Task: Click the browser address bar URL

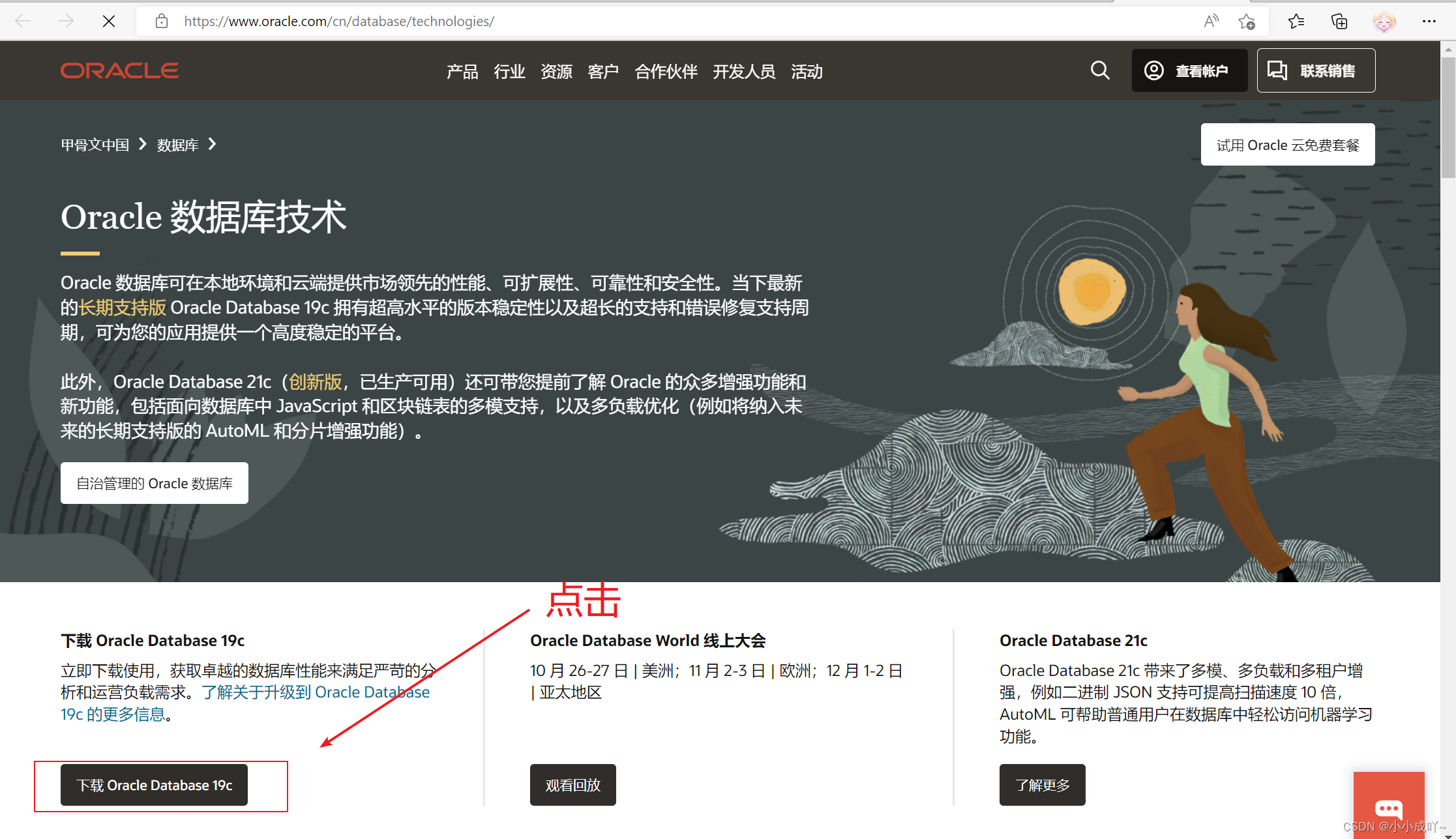Action: pyautogui.click(x=339, y=22)
